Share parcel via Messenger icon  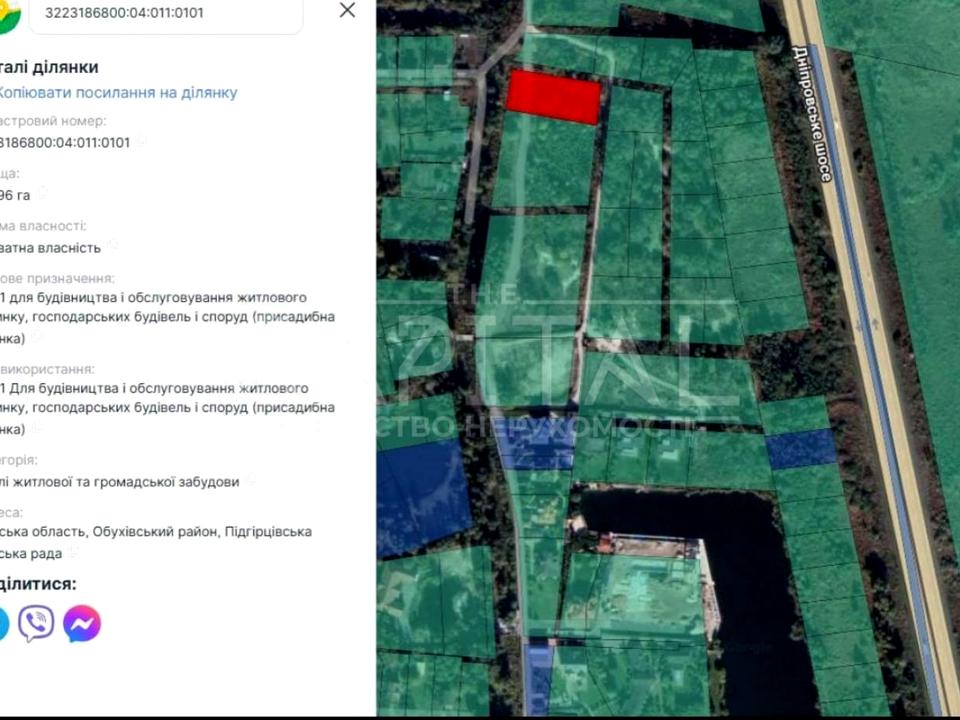(82, 624)
